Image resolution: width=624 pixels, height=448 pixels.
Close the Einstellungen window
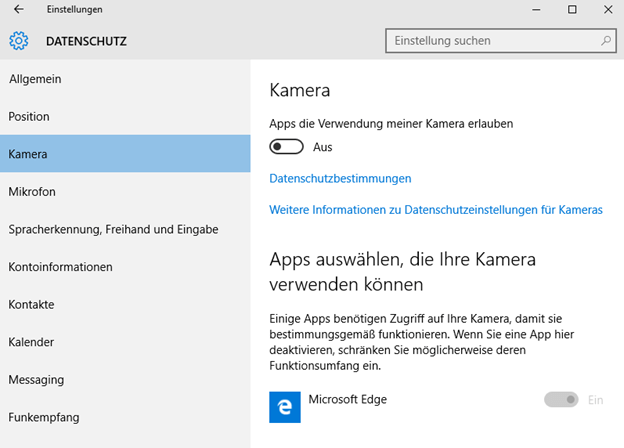pyautogui.click(x=608, y=9)
